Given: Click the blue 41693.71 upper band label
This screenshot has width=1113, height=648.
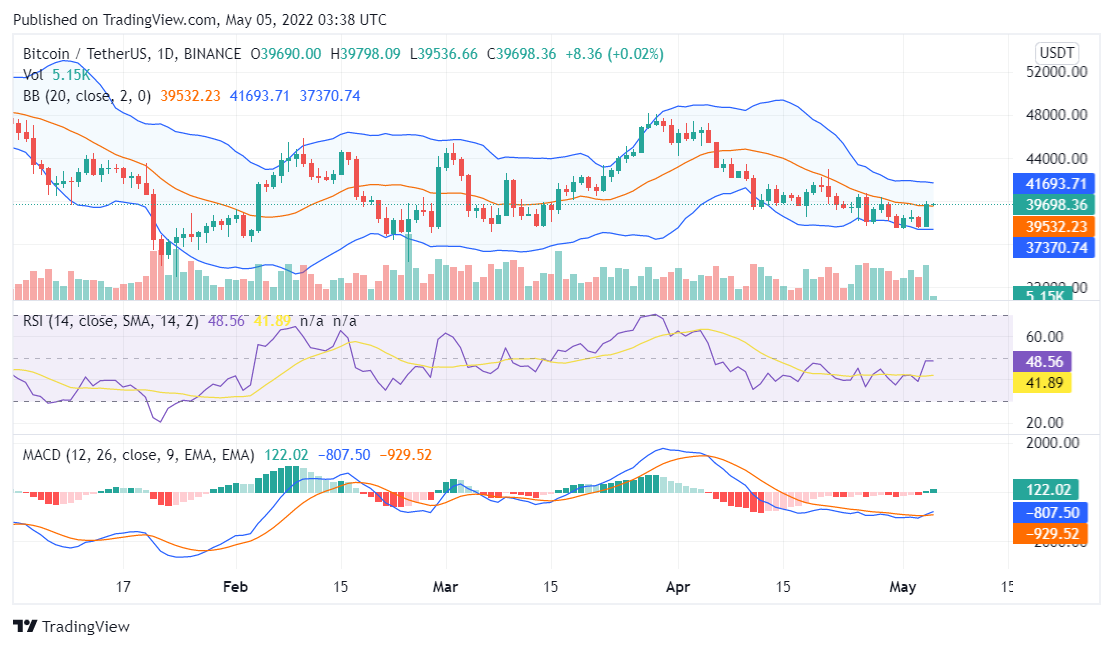Looking at the screenshot, I should click(x=1054, y=183).
